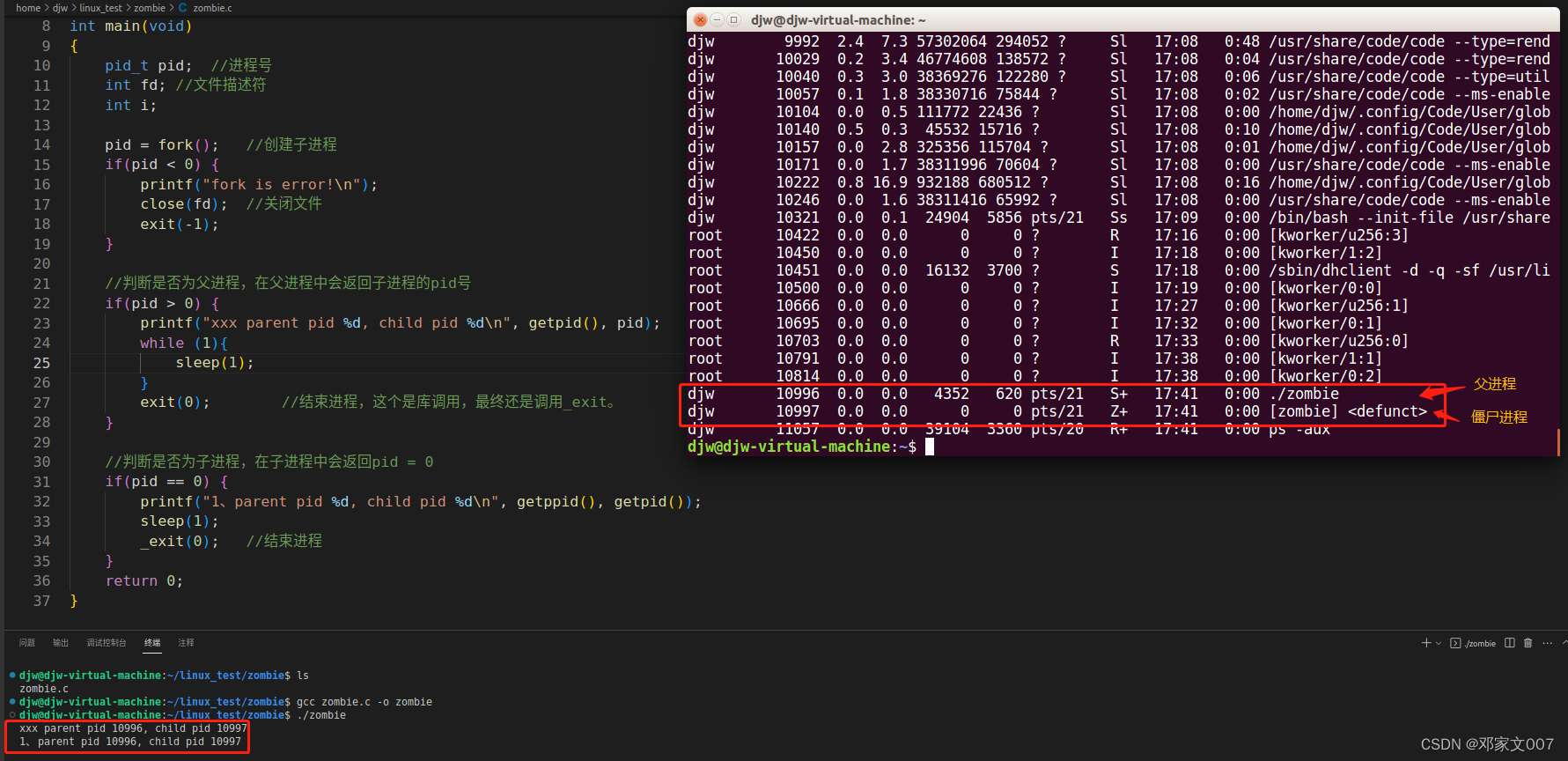
Task: Click the 'sleep(1);' line inside the while loop
Action: tap(215, 363)
